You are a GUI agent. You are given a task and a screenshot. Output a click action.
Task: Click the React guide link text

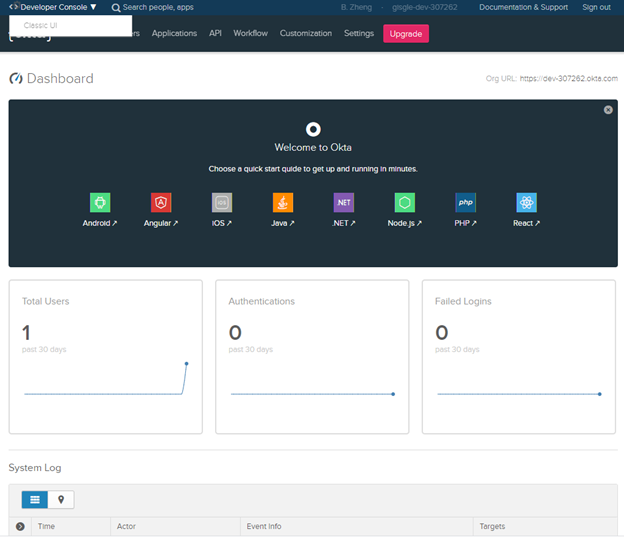point(526,223)
